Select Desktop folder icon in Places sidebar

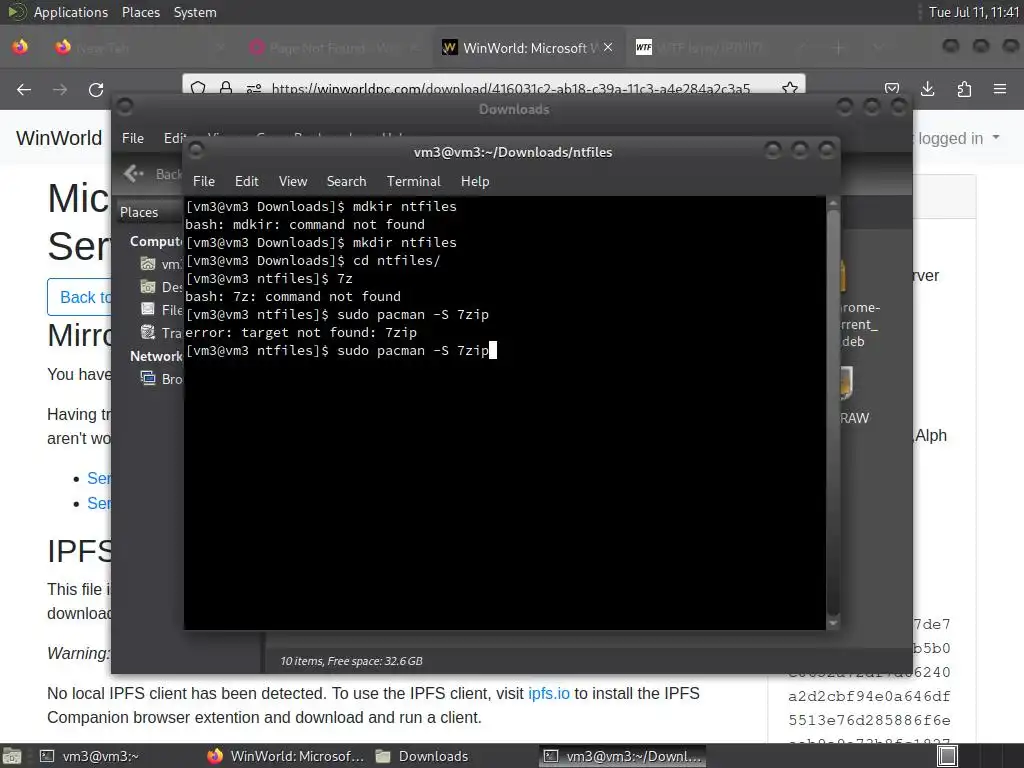click(x=148, y=287)
